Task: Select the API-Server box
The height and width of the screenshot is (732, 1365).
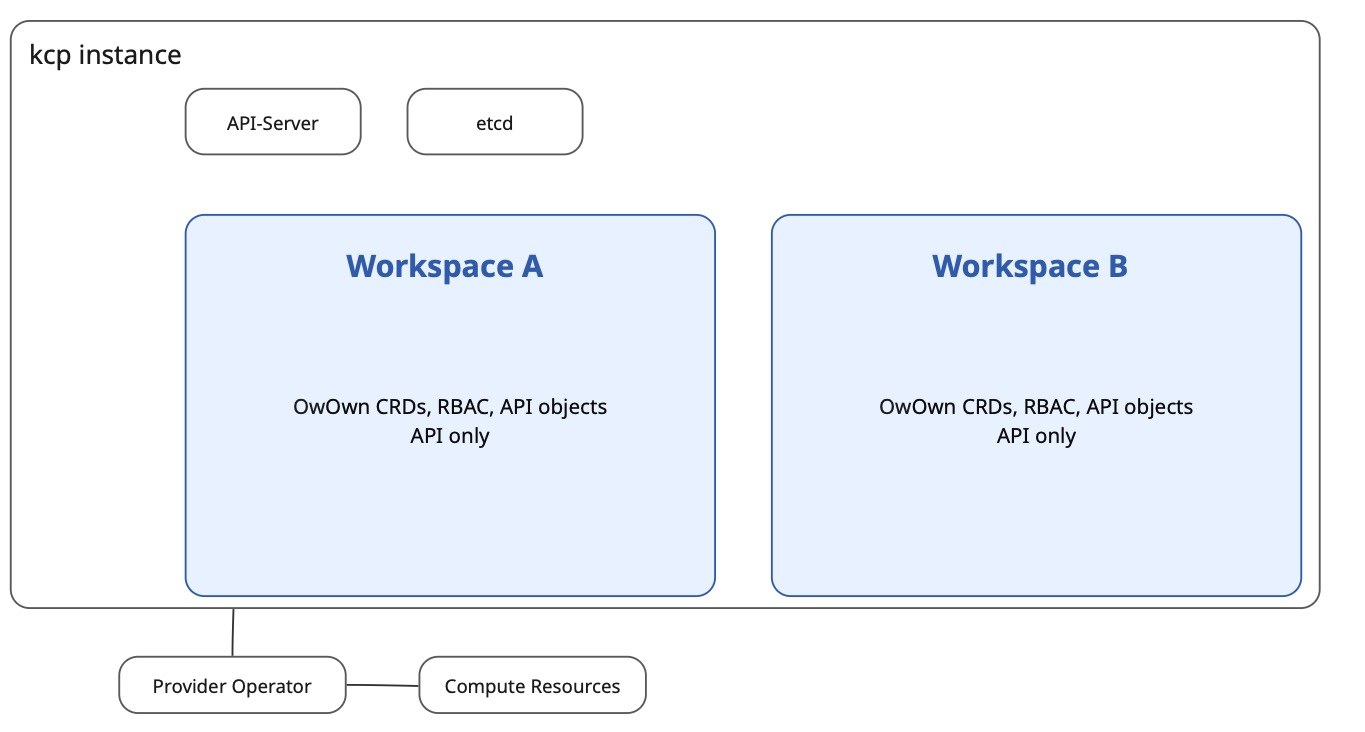Action: pyautogui.click(x=273, y=122)
